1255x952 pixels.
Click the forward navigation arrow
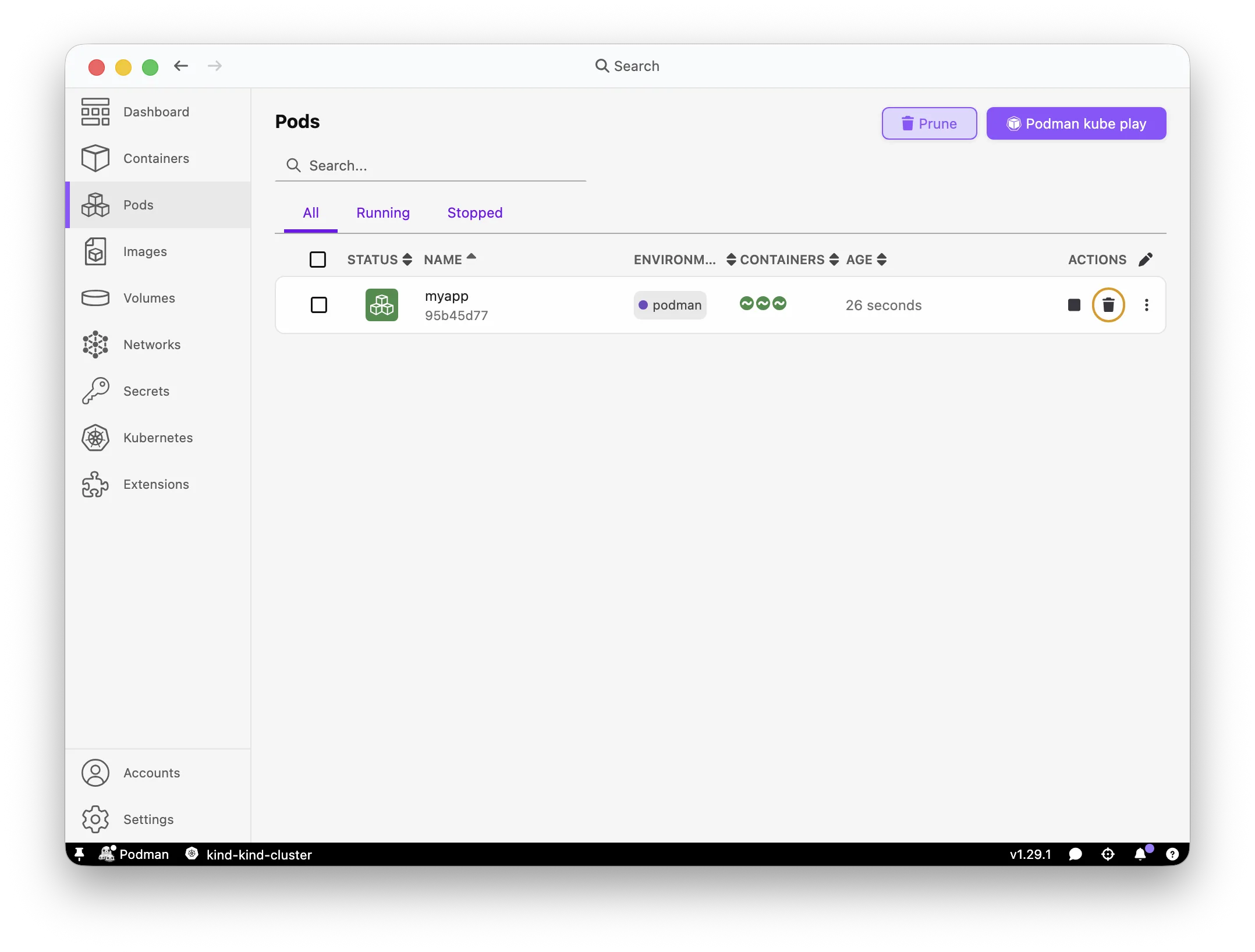pos(215,66)
